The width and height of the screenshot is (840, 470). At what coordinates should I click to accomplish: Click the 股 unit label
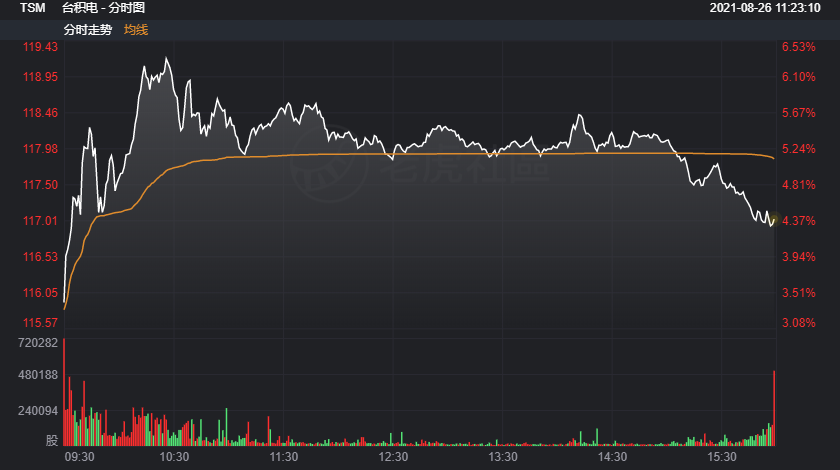[x=52, y=439]
